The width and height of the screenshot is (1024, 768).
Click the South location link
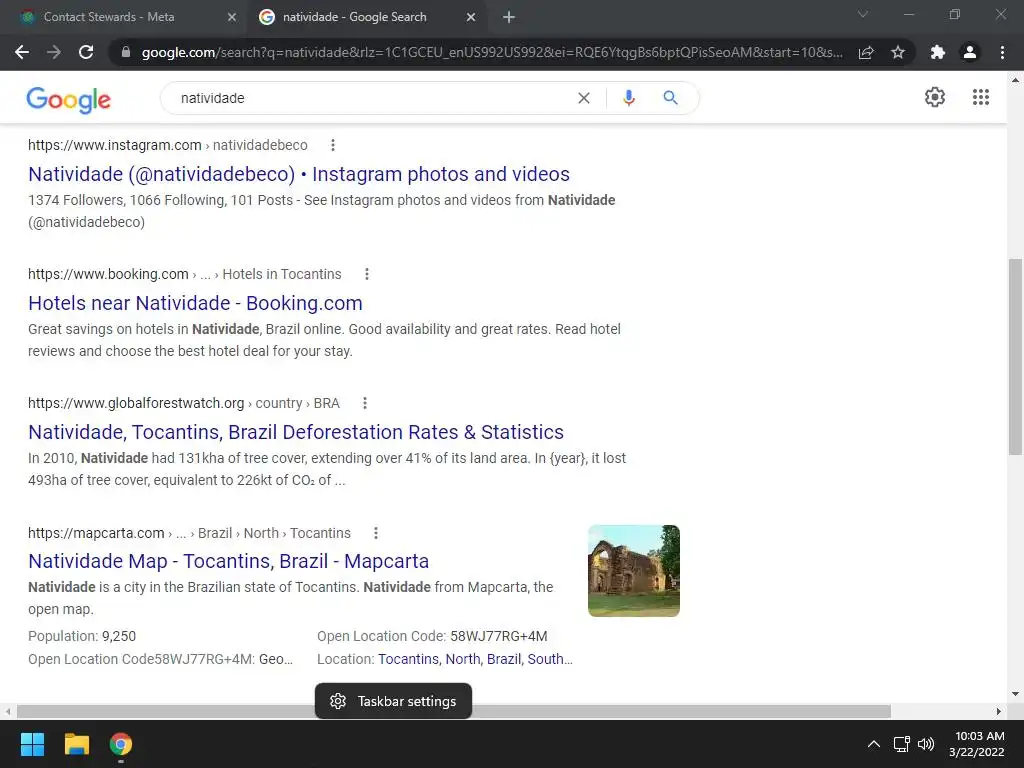[x=550, y=660]
